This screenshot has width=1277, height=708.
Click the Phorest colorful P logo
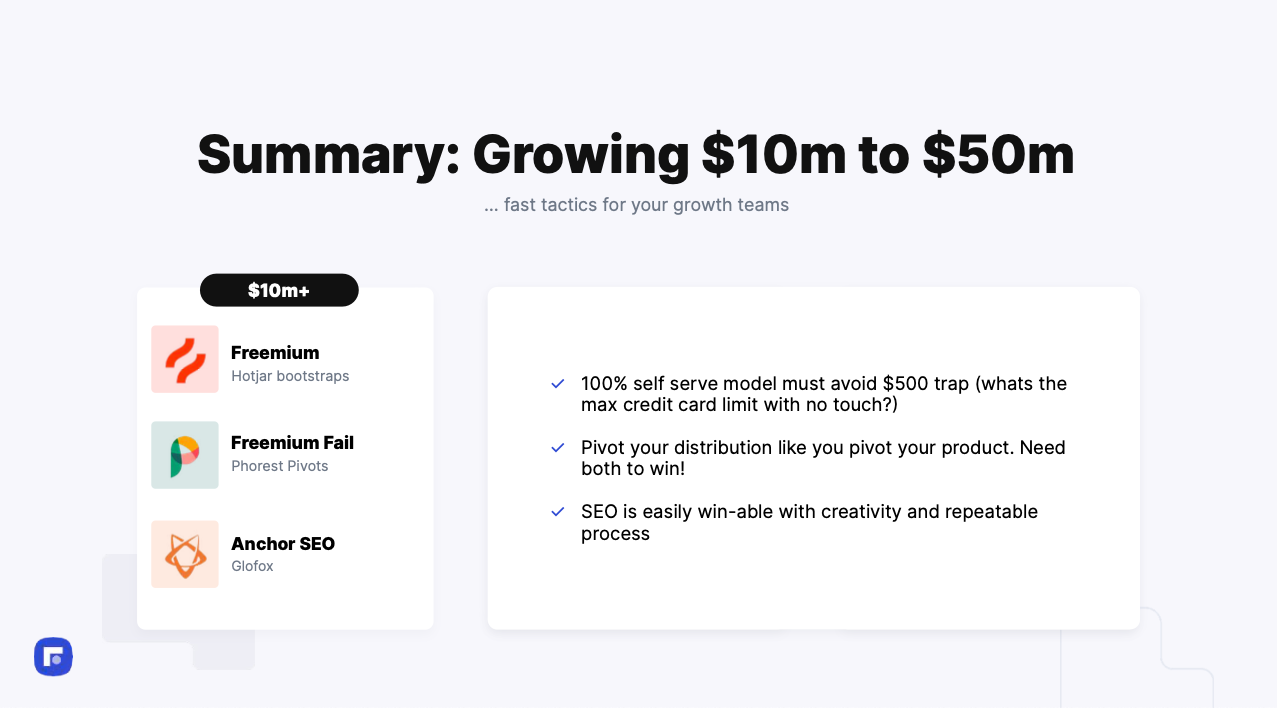(x=185, y=455)
